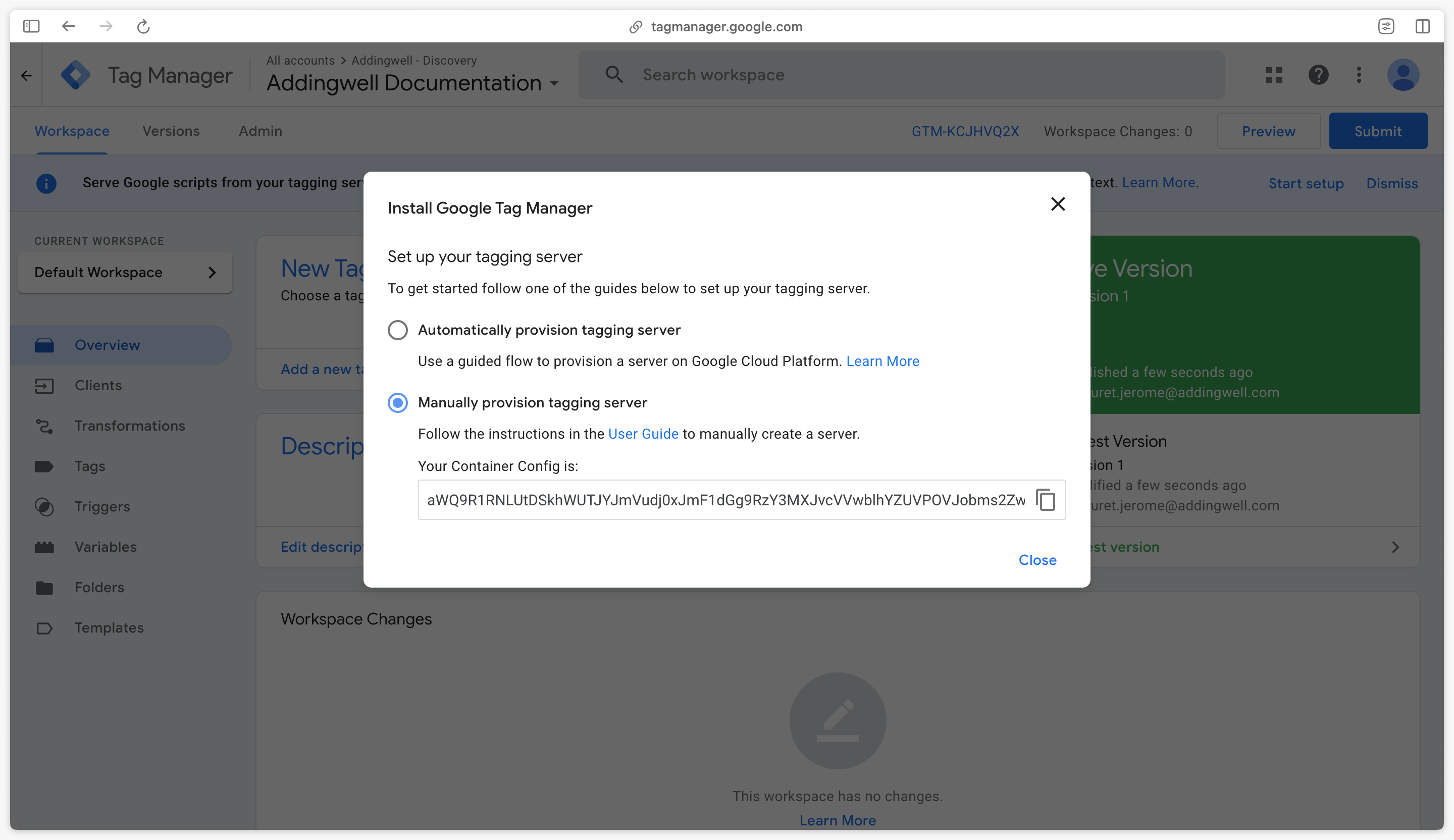
Task: Click the Variables brick icon
Action: point(44,547)
